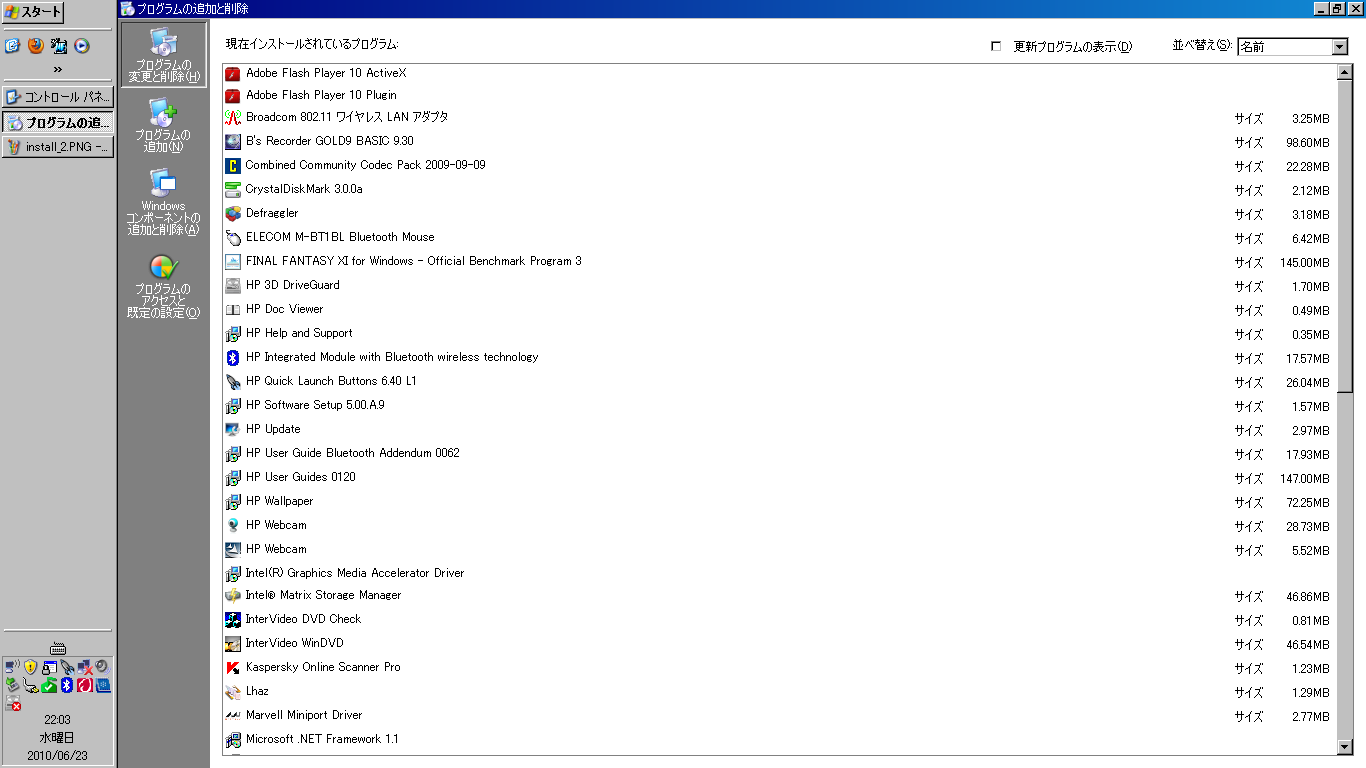The height and width of the screenshot is (768, 1366).
Task: Click the Kaspersky Online Scanner Pro icon
Action: click(233, 668)
